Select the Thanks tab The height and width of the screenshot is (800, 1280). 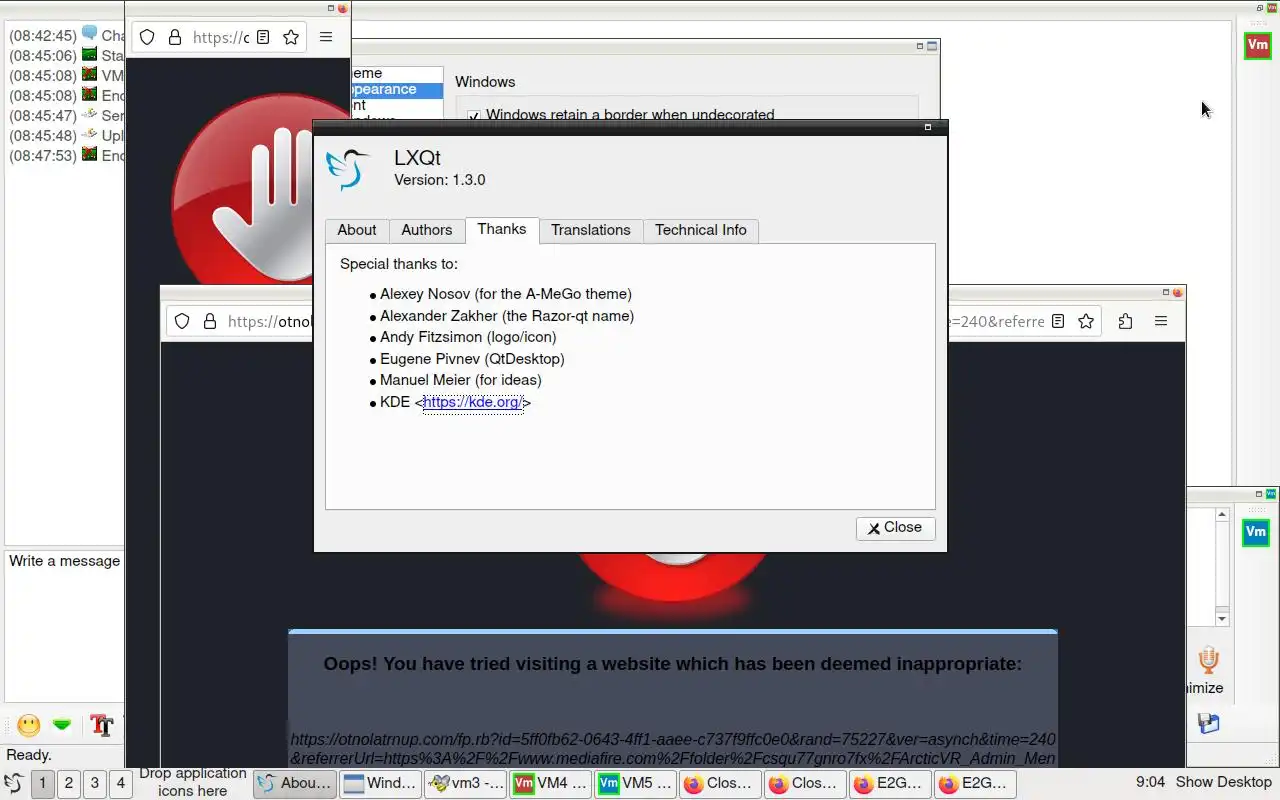(x=502, y=229)
